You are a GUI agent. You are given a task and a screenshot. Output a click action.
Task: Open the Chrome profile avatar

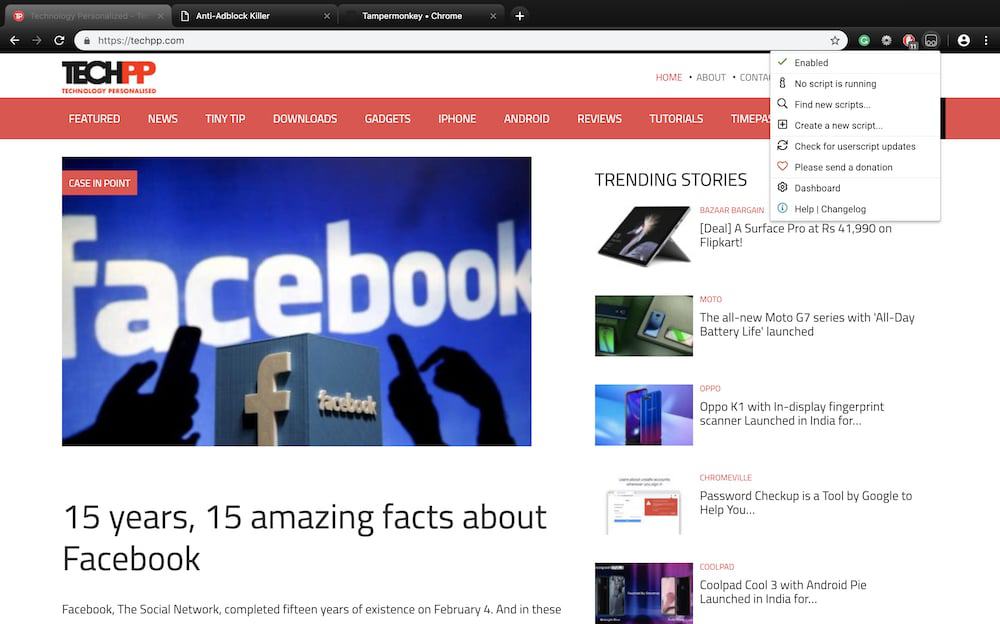point(964,40)
